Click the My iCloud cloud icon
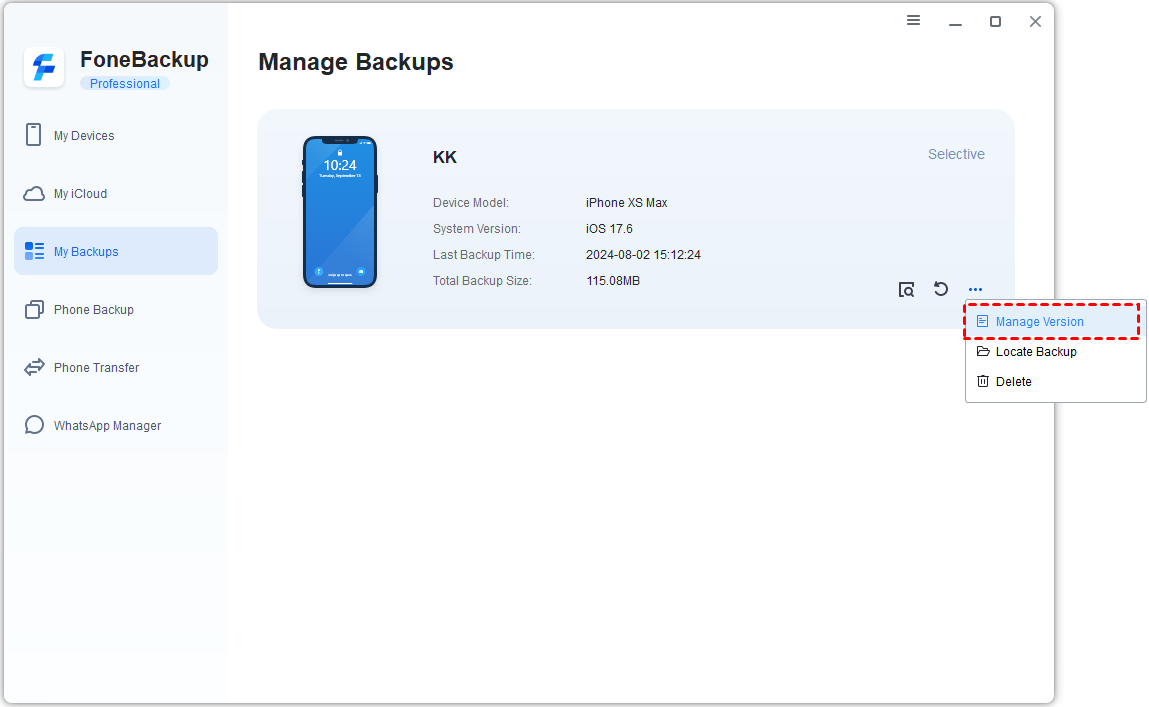1149x707 pixels. 34,193
